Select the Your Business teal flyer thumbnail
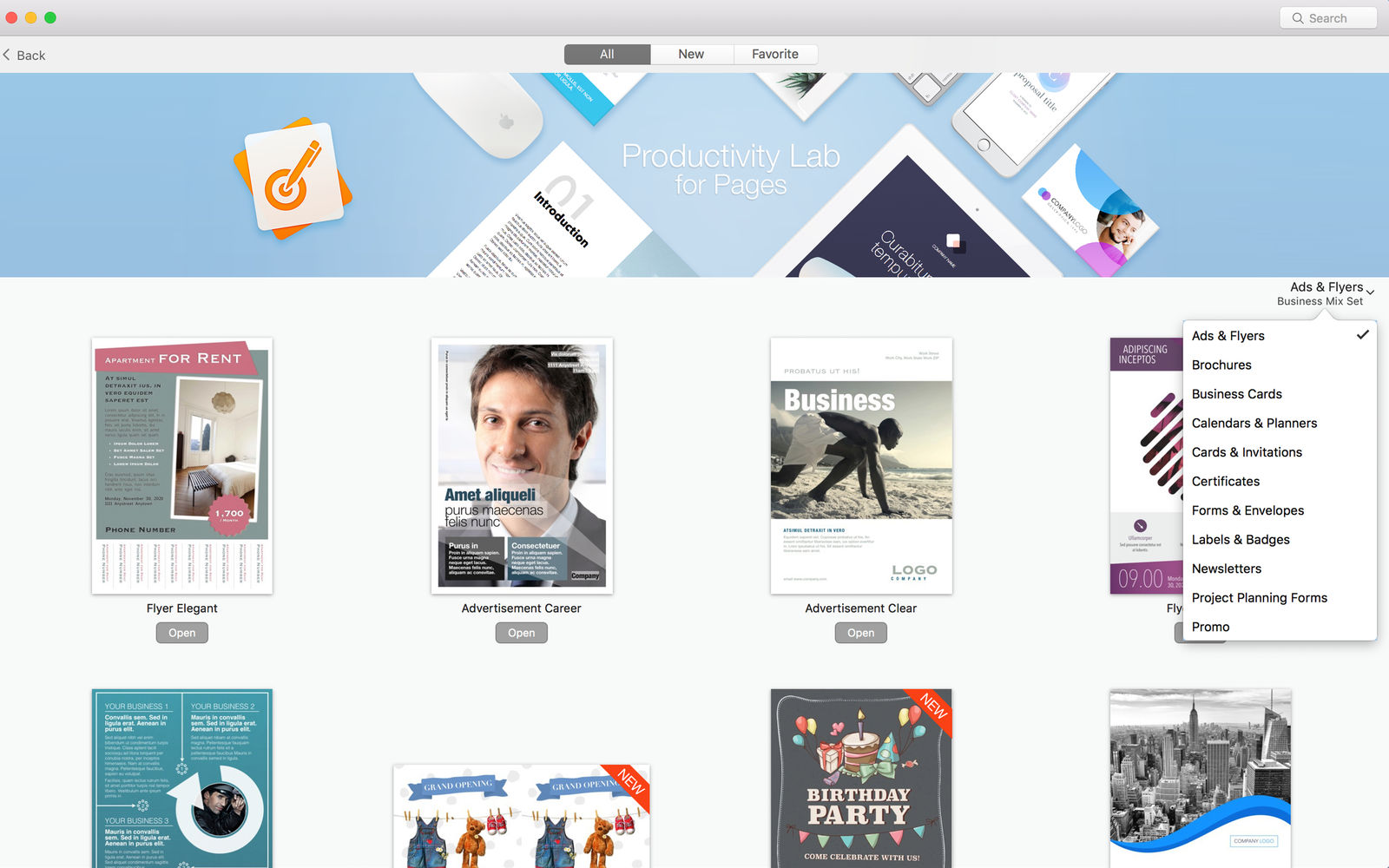1389x868 pixels. (182, 779)
